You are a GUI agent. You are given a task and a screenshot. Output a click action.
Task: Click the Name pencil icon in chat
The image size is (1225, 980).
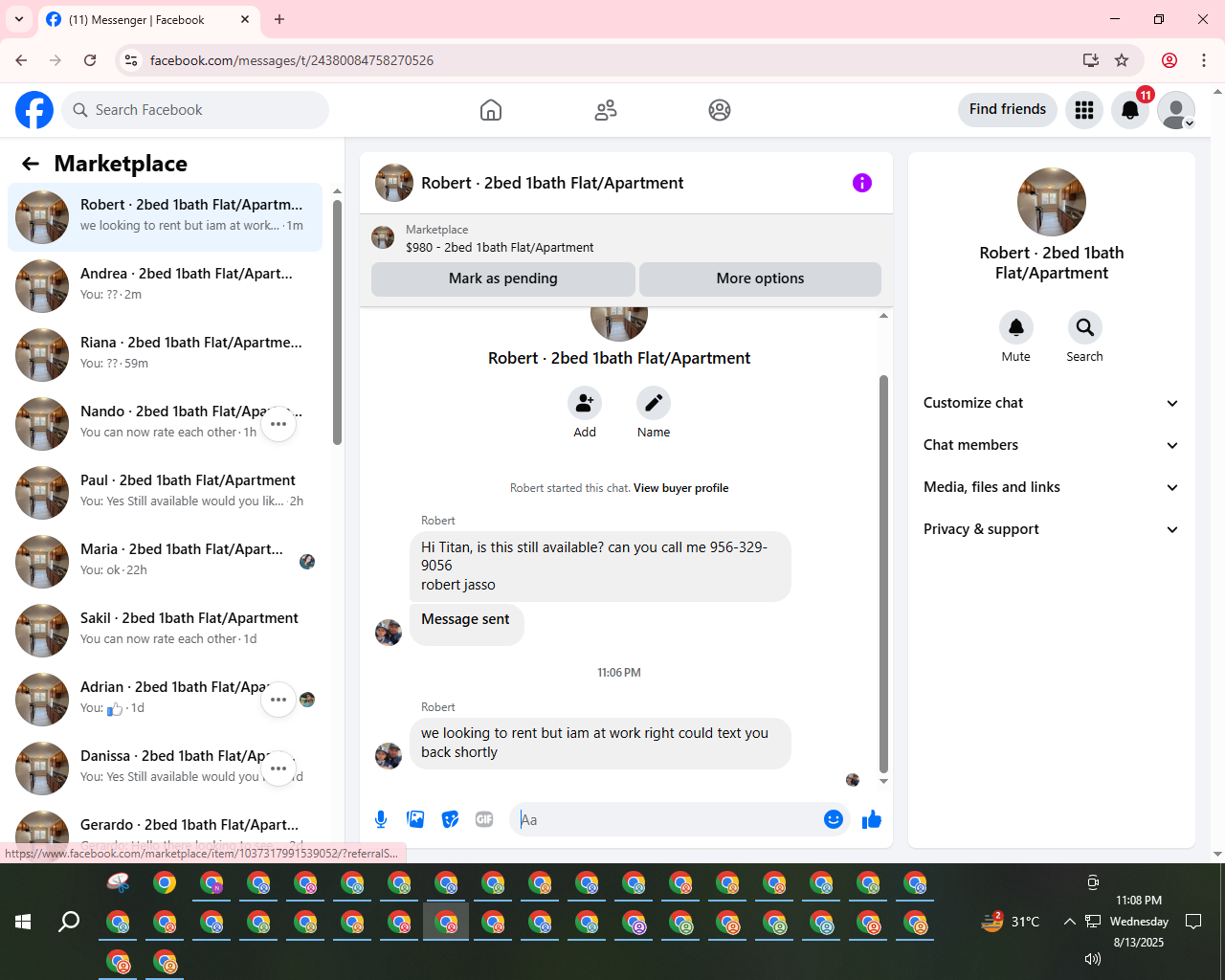point(654,403)
